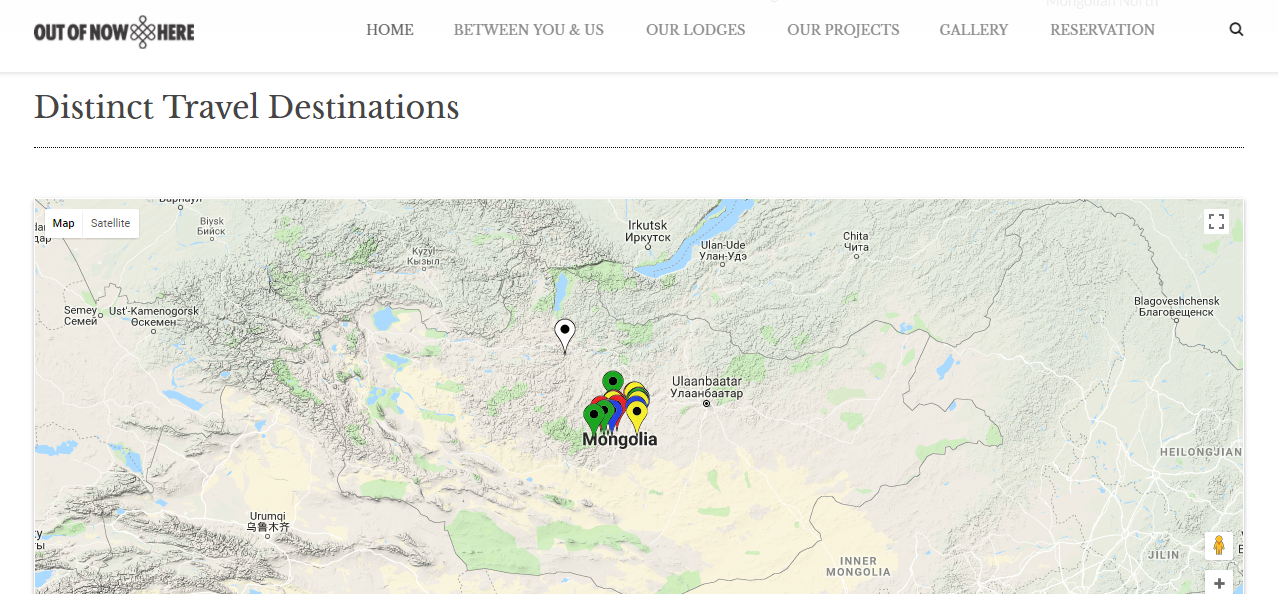The height and width of the screenshot is (594, 1278).
Task: Switch map type to Satellite
Action: (x=110, y=223)
